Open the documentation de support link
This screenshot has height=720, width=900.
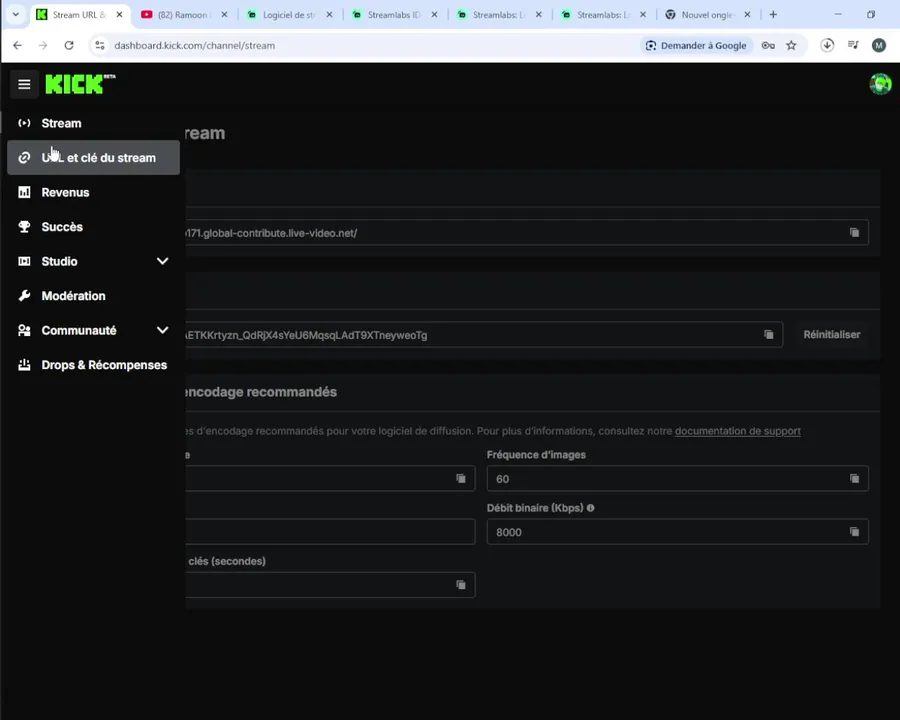pos(738,431)
